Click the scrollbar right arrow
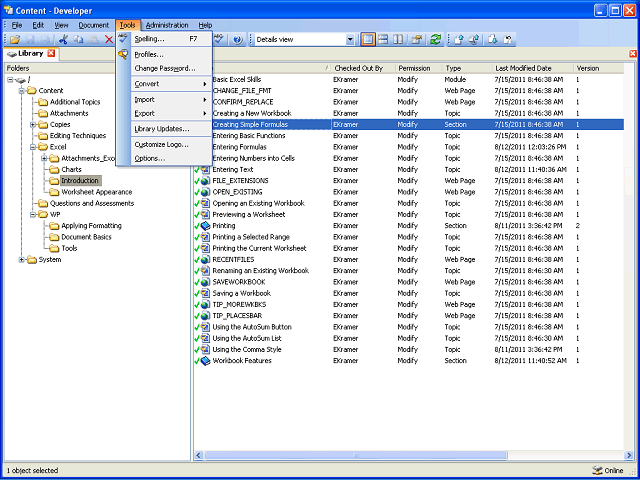The height and width of the screenshot is (480, 640). [x=629, y=455]
